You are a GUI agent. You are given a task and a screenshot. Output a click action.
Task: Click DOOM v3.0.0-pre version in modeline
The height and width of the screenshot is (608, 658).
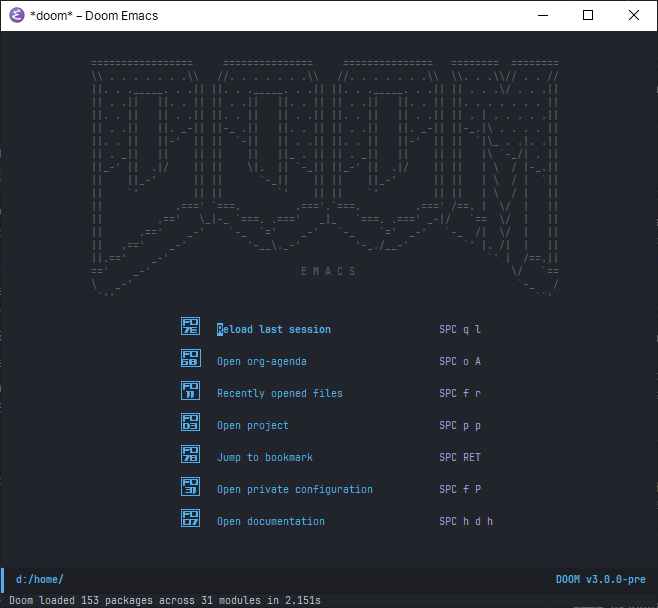tap(601, 579)
